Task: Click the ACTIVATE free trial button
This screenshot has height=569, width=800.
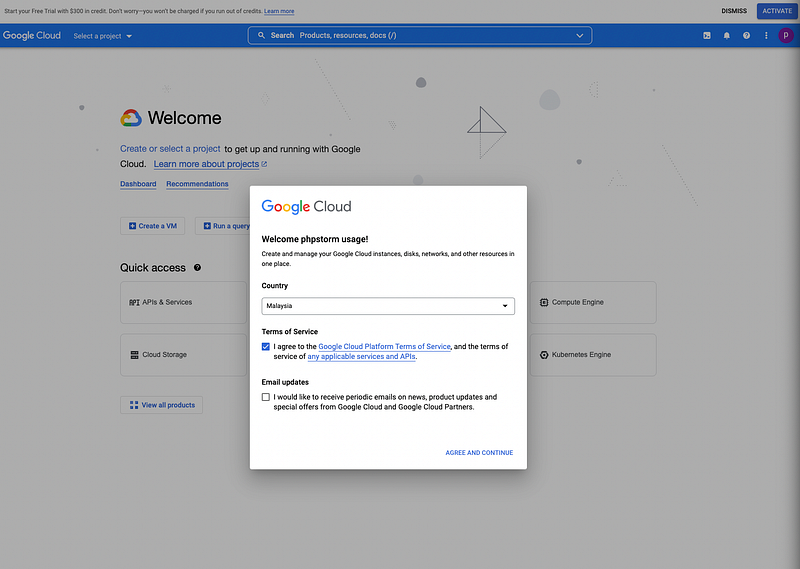Action: [x=777, y=11]
